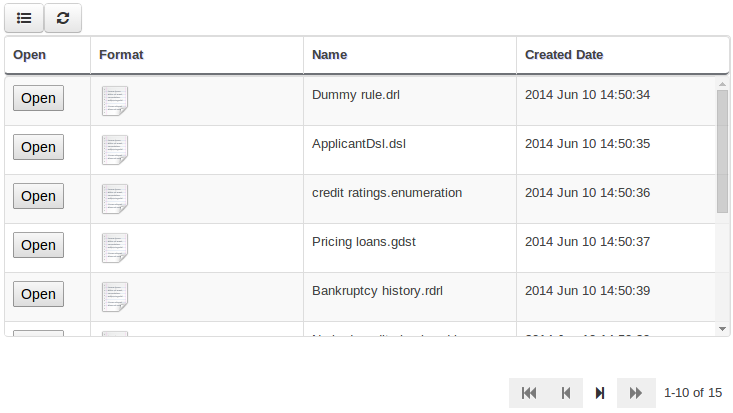Open the Dummy rule.drl file
Viewport: 733px width, 413px height.
[x=38, y=98]
